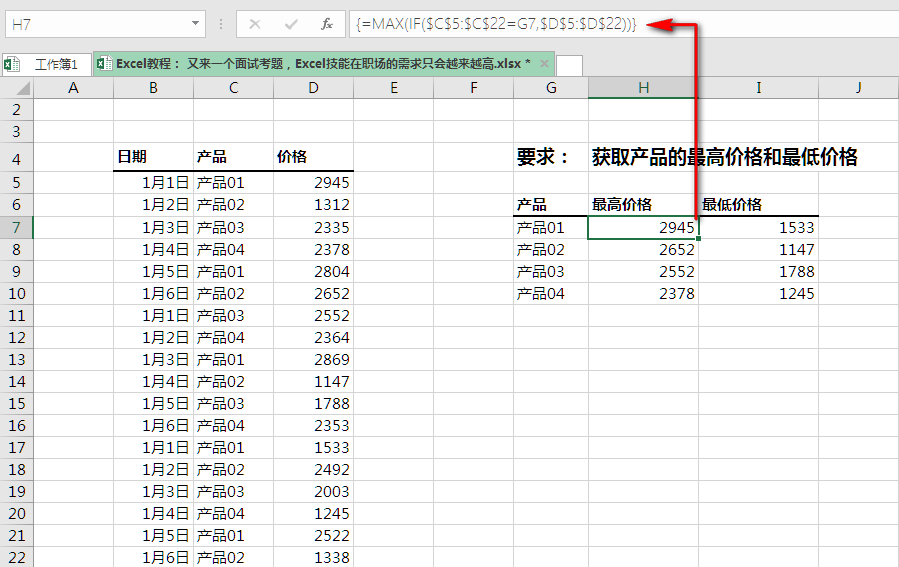Select column E header
Image resolution: width=899 pixels, height=567 pixels.
point(394,88)
